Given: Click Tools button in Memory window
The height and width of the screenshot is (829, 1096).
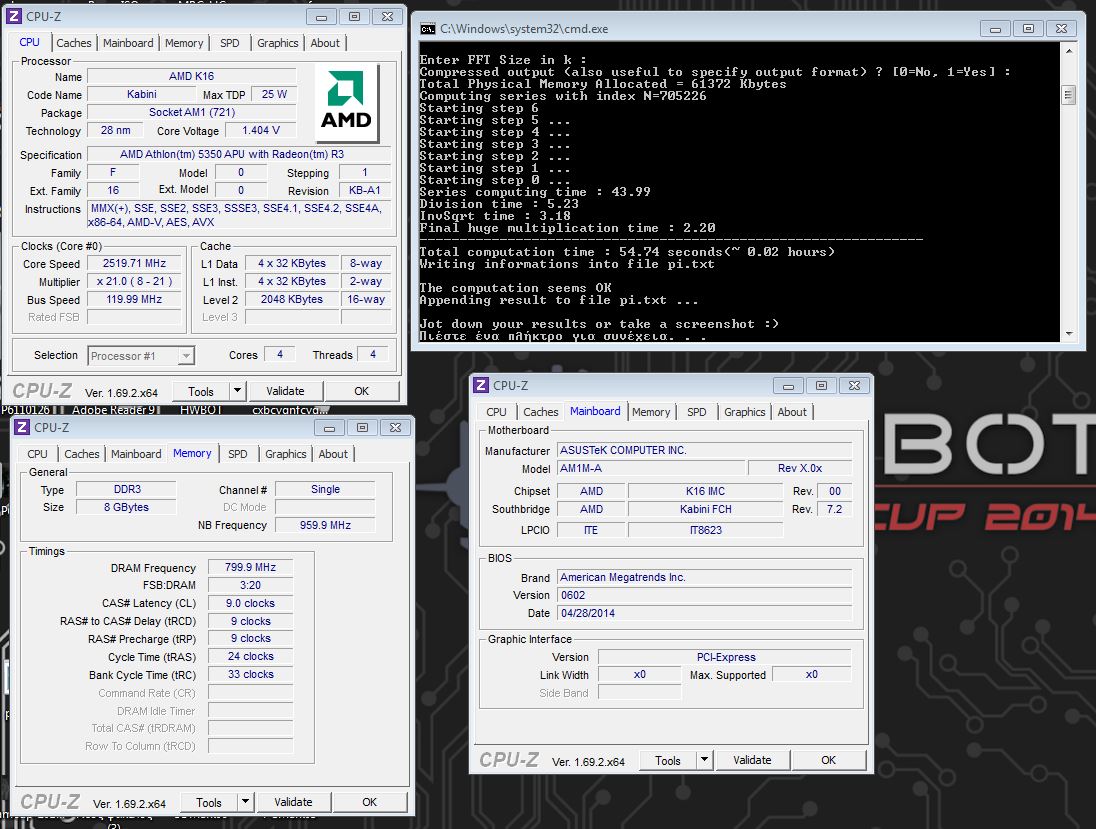Looking at the screenshot, I should pos(208,802).
